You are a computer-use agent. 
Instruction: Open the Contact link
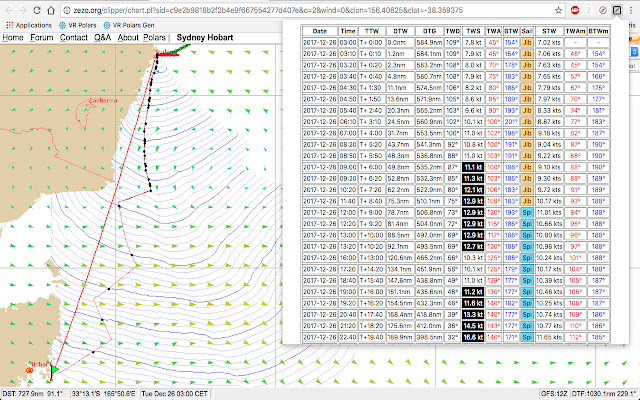click(x=73, y=38)
